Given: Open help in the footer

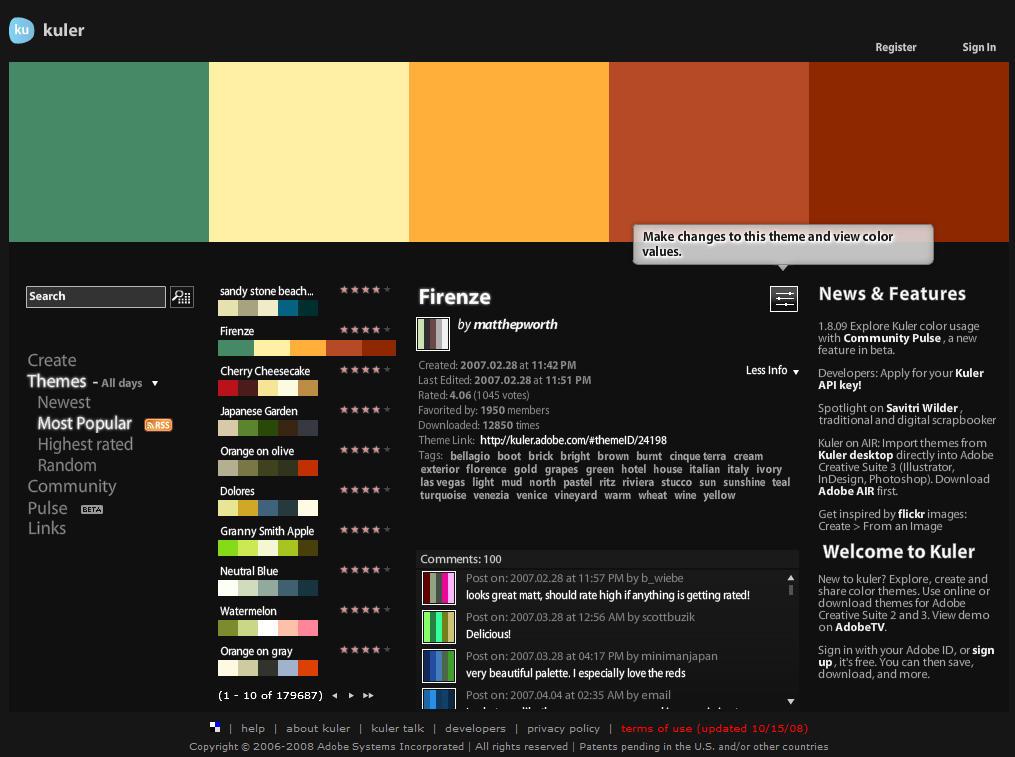Looking at the screenshot, I should click(x=253, y=729).
